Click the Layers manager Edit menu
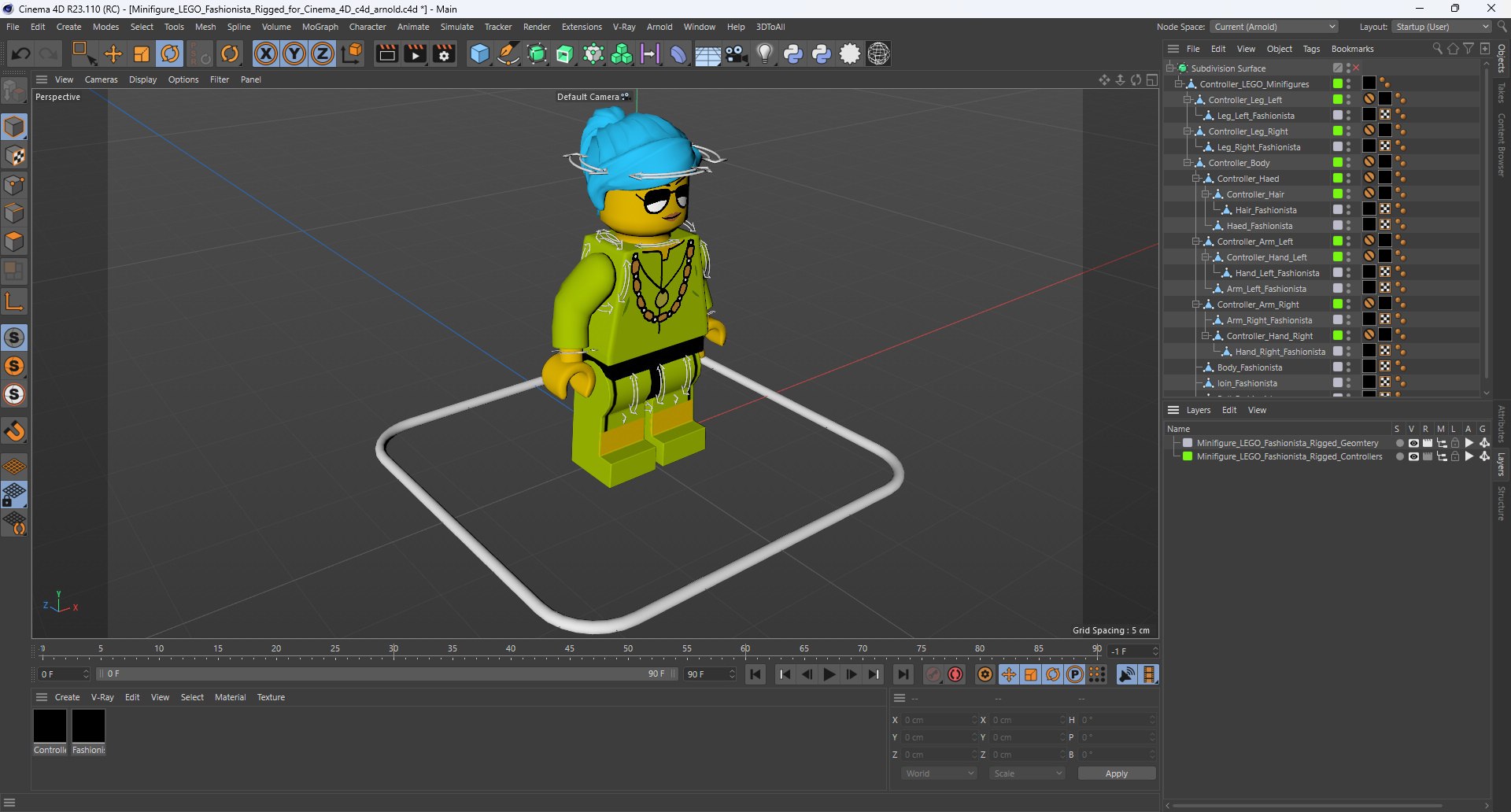 click(x=1229, y=410)
